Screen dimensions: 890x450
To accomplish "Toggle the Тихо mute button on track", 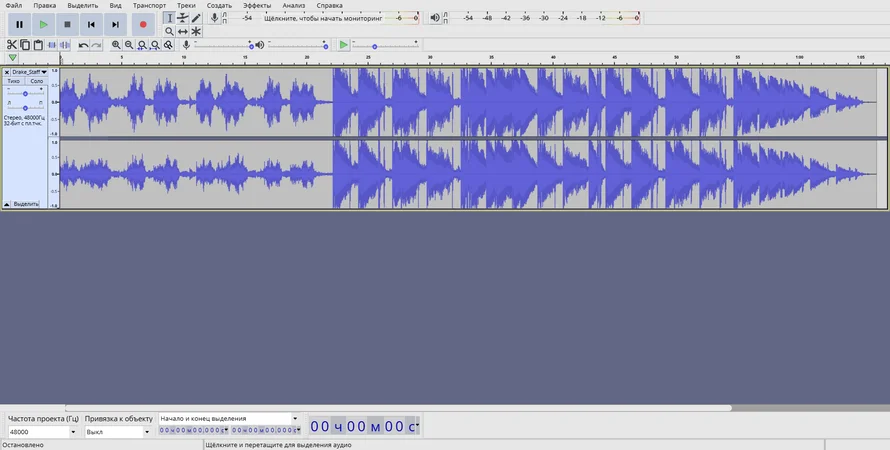I will pos(14,81).
